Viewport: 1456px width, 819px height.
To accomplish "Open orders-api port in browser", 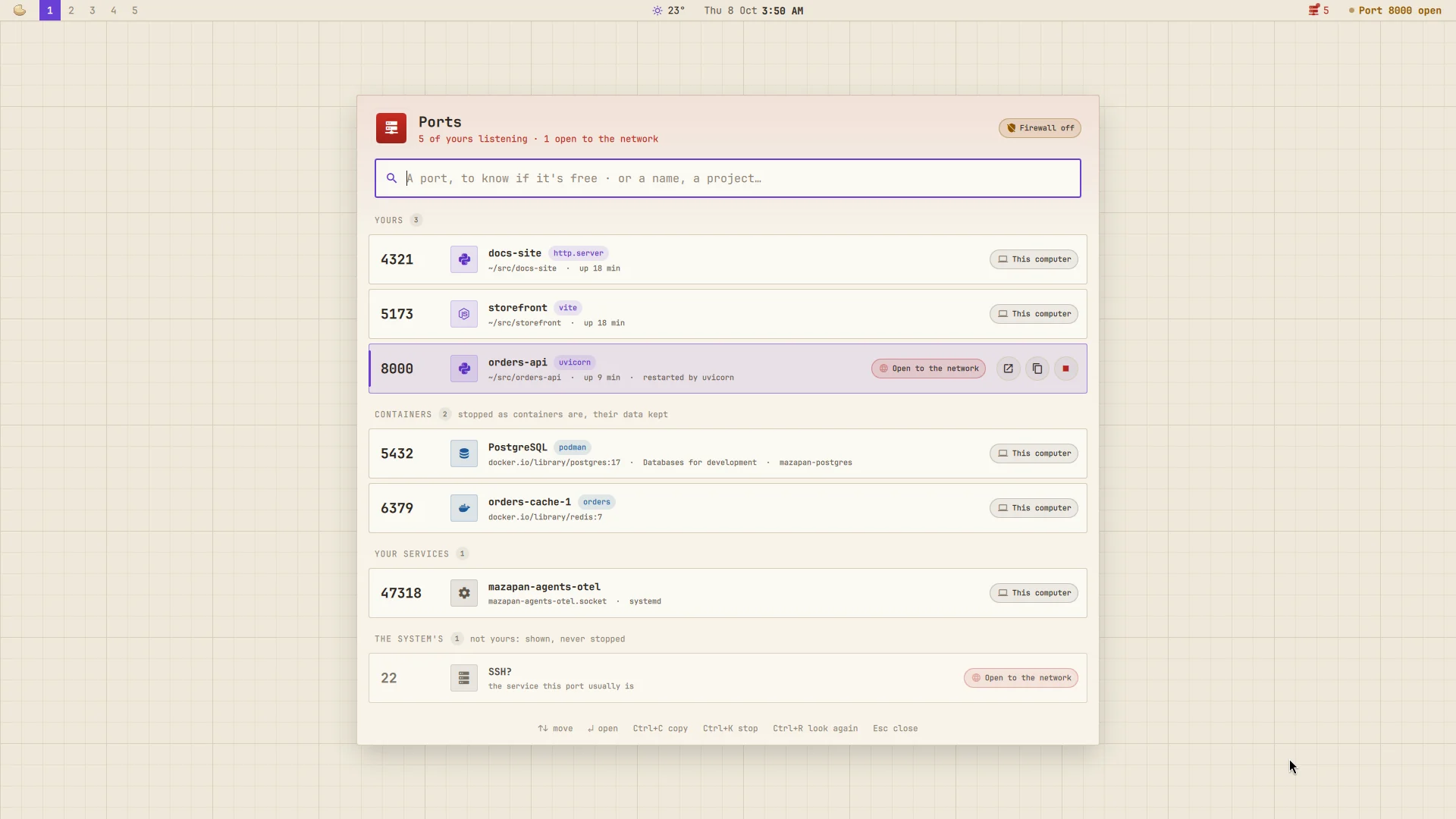I will pos(1008,369).
